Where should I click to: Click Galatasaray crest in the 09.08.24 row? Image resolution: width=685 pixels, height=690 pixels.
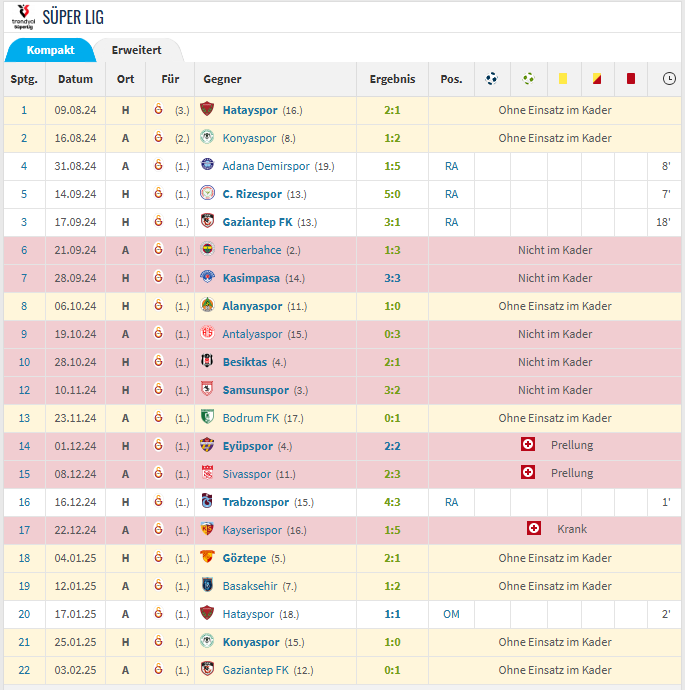pyautogui.click(x=159, y=109)
